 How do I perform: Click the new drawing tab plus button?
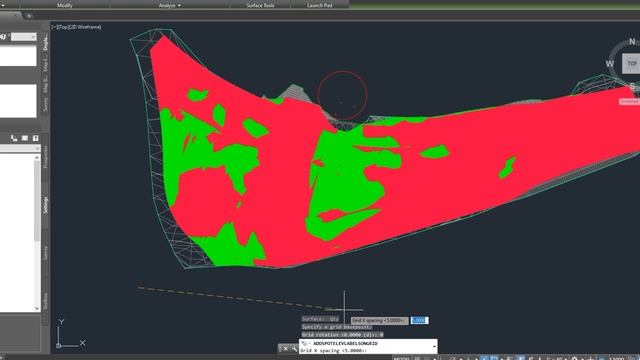29,16
